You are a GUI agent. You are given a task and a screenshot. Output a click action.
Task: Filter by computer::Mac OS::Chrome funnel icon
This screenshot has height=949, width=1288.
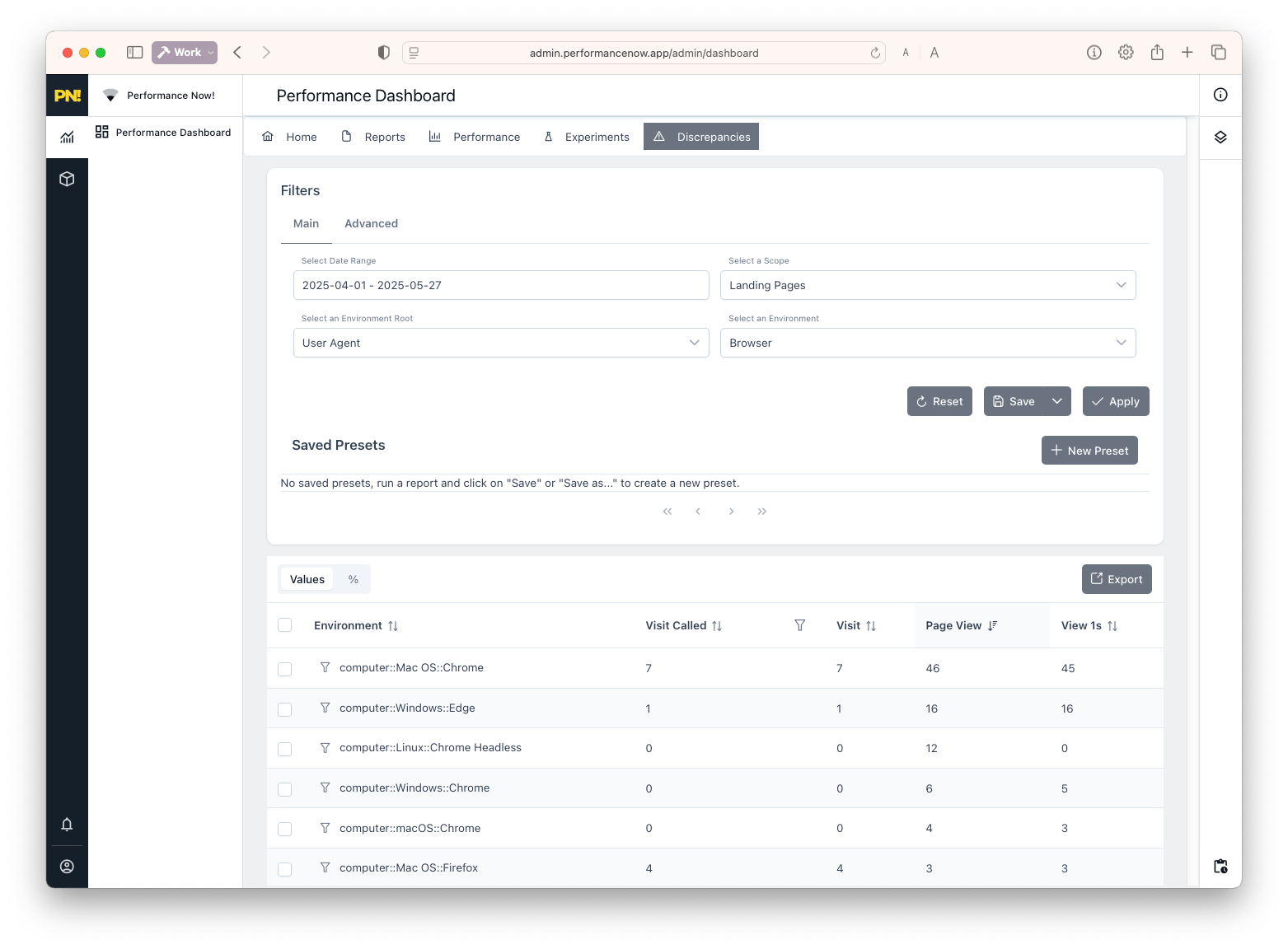pyautogui.click(x=325, y=667)
